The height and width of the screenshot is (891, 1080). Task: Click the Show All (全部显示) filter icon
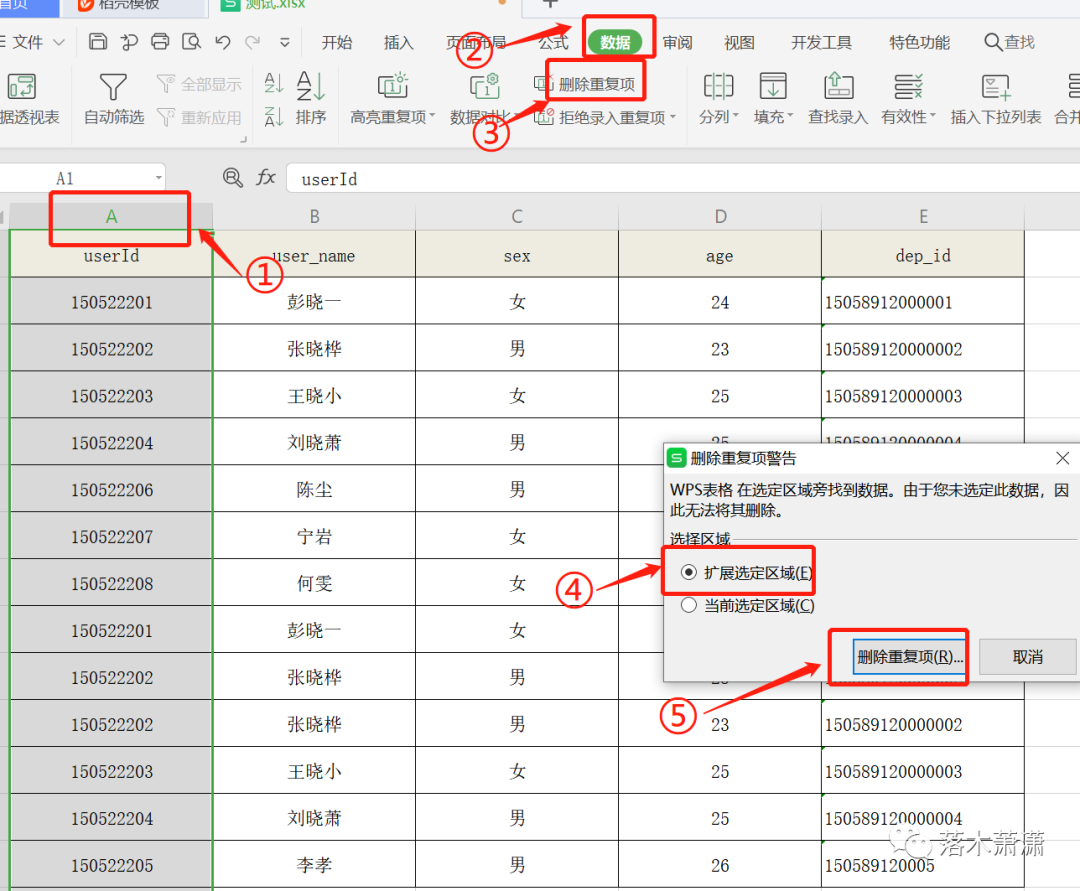(x=165, y=84)
